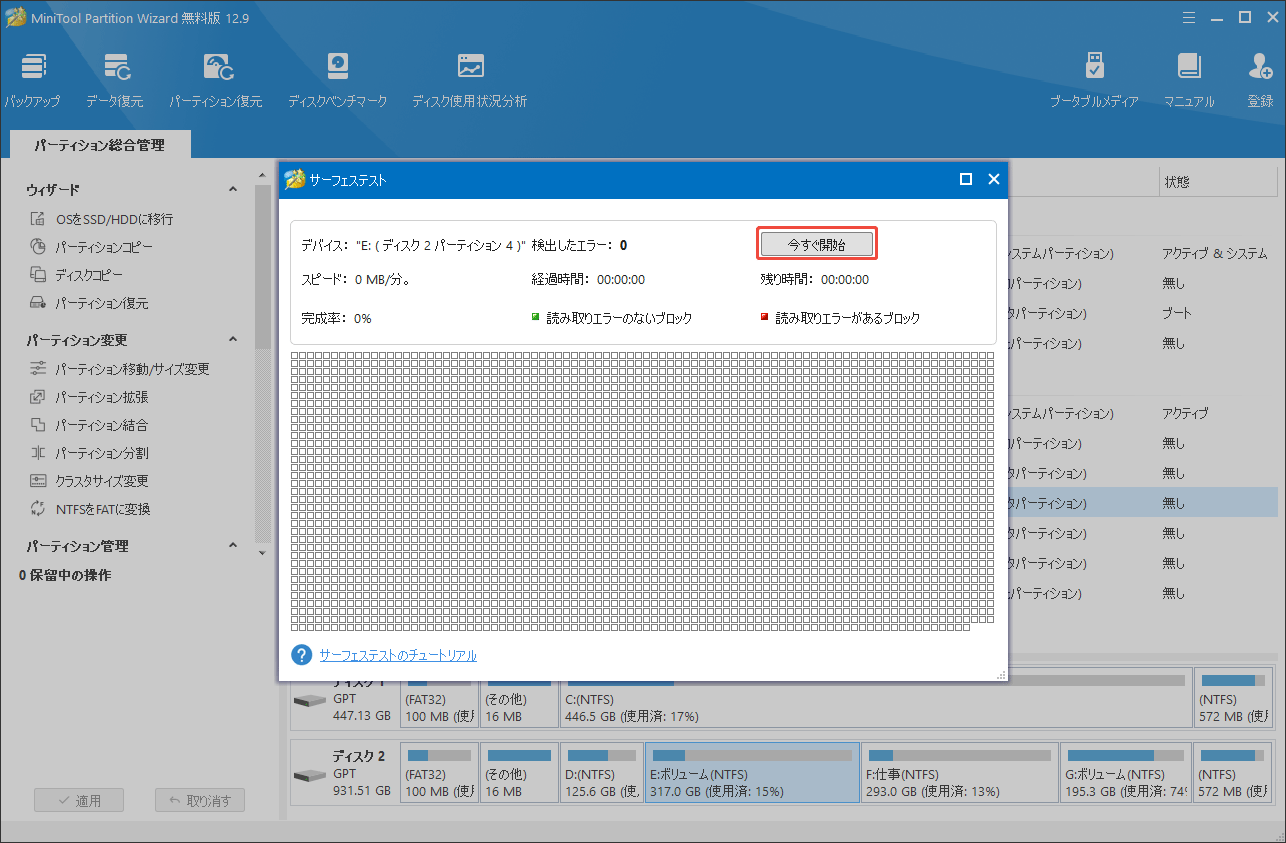Image resolution: width=1286 pixels, height=843 pixels.
Task: Launch Disk Benchmark (ディスクベンチマーク)
Action: (338, 68)
